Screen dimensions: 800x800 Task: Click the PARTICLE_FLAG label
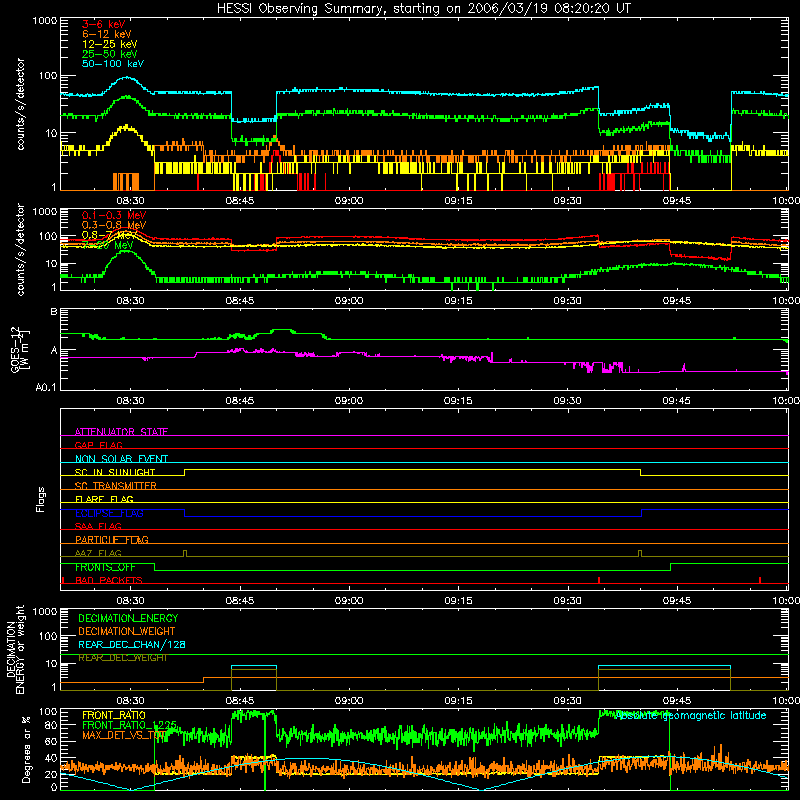[x=112, y=540]
